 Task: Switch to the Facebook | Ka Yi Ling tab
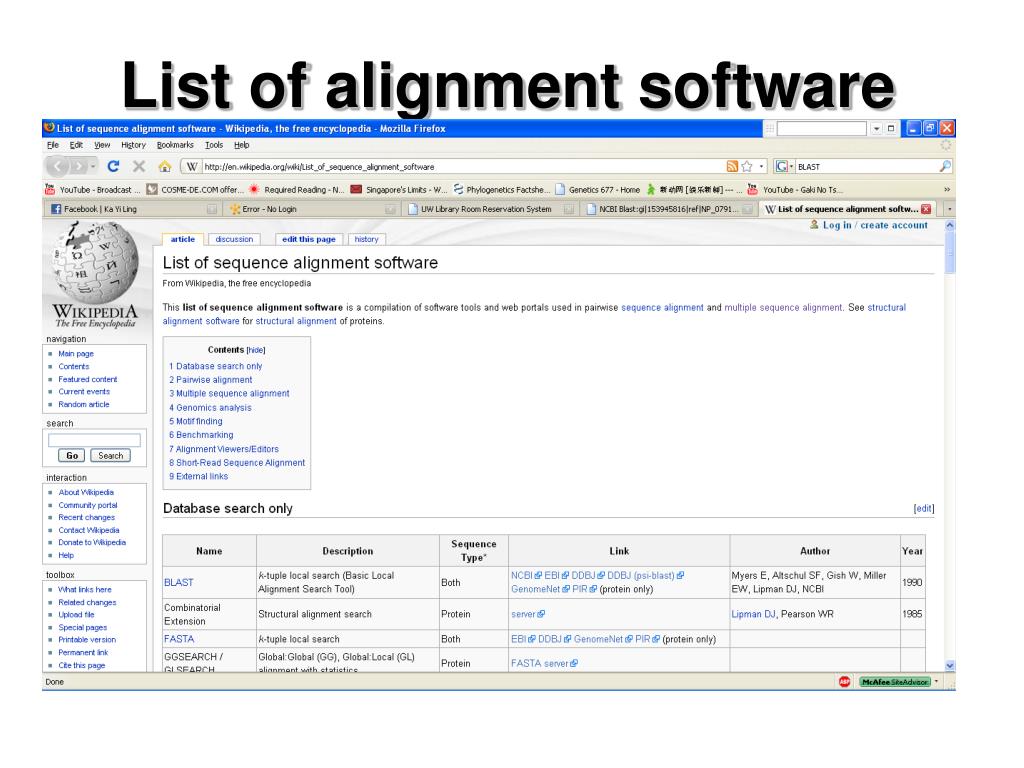pyautogui.click(x=133, y=209)
